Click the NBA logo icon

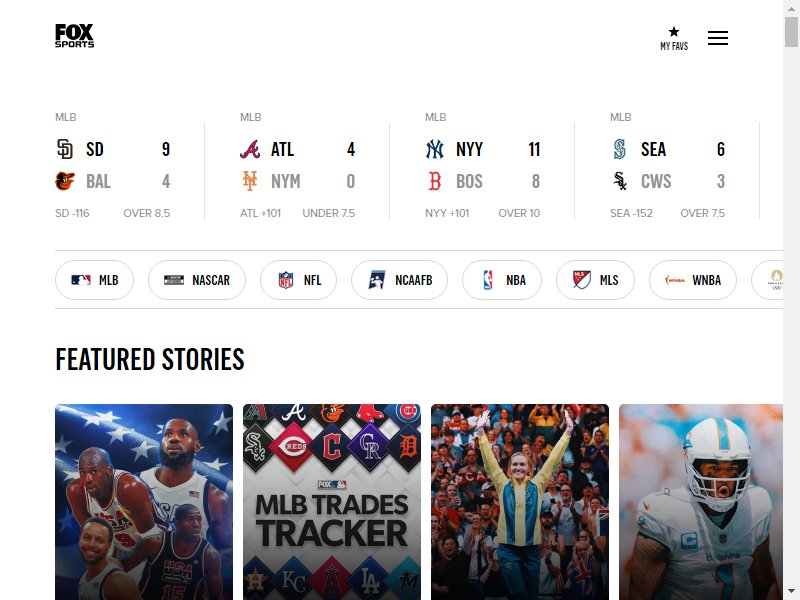488,280
